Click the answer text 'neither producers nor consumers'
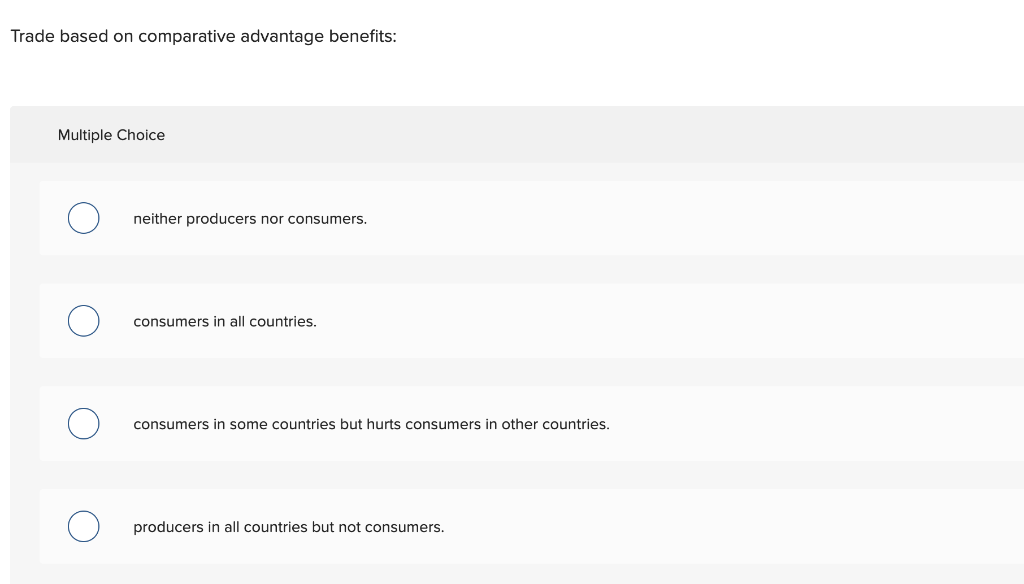1024x584 pixels. pyautogui.click(x=250, y=218)
